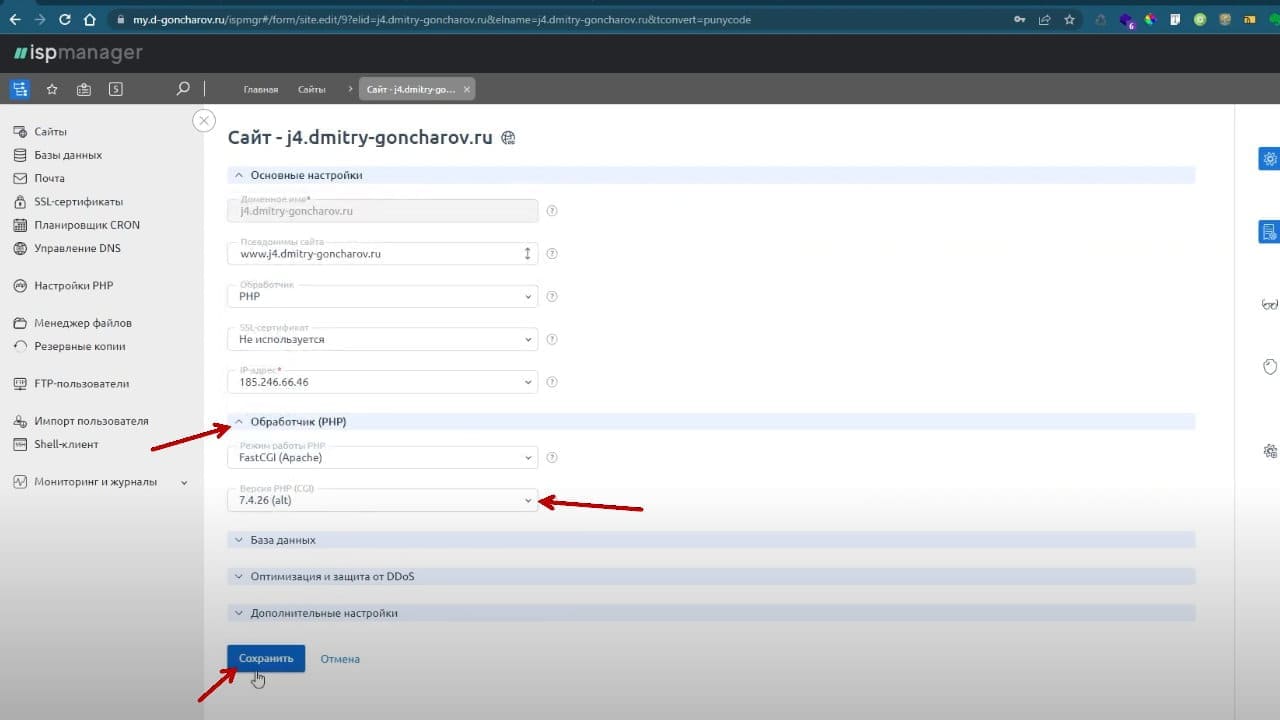Image resolution: width=1280 pixels, height=720 pixels.
Task: Show help for IP-адрес field
Action: click(552, 382)
